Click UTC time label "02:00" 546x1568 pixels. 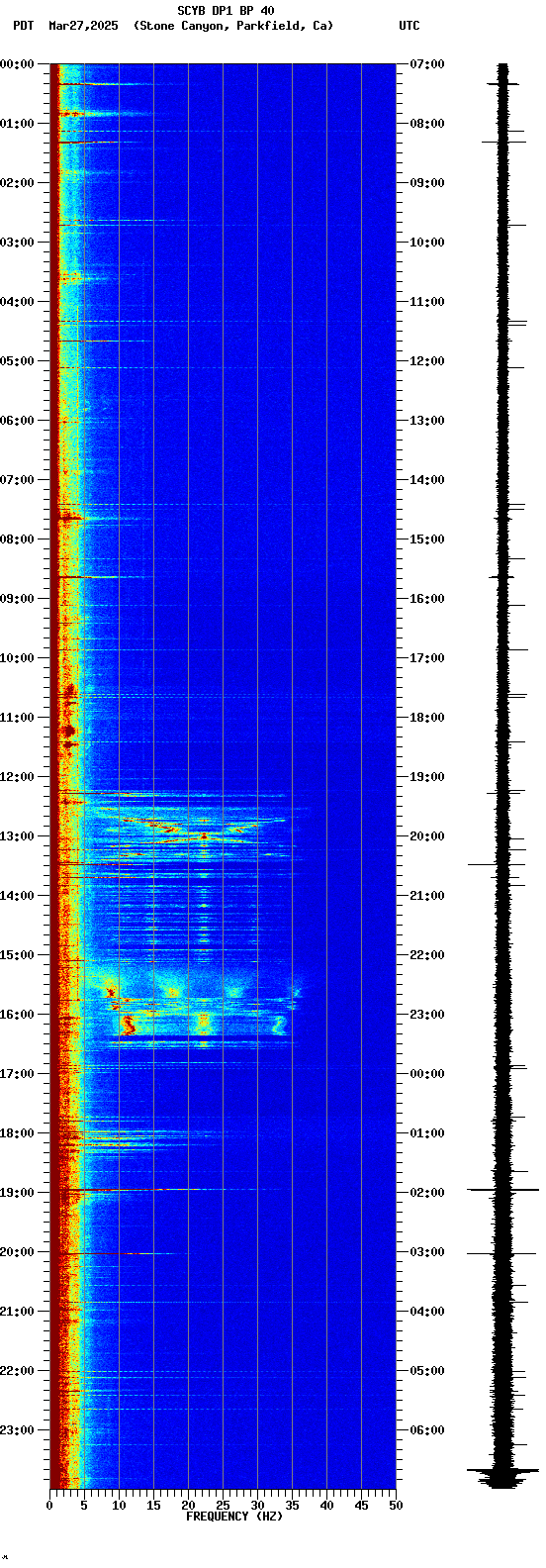(x=427, y=1193)
